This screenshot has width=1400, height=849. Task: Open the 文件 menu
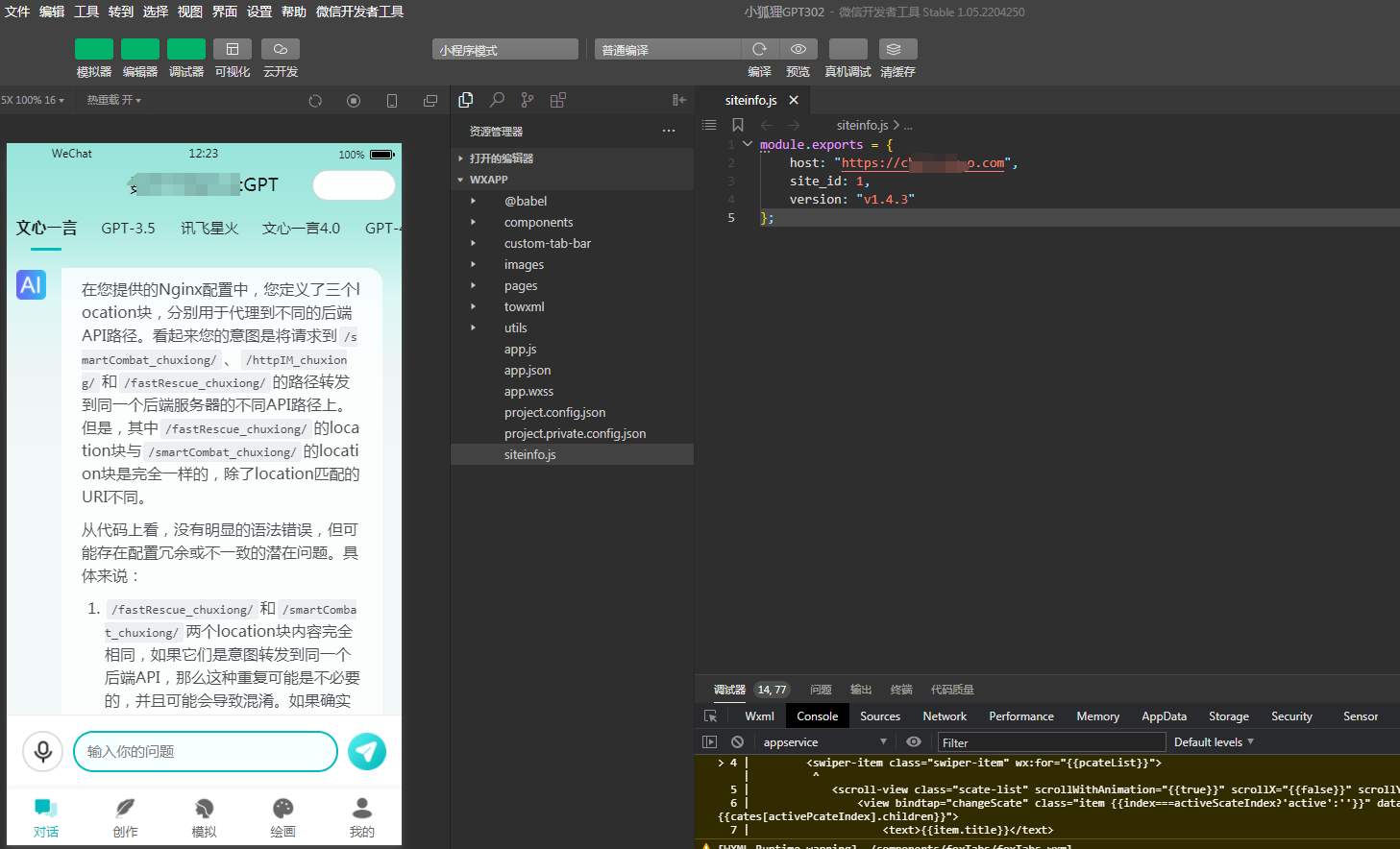click(17, 12)
